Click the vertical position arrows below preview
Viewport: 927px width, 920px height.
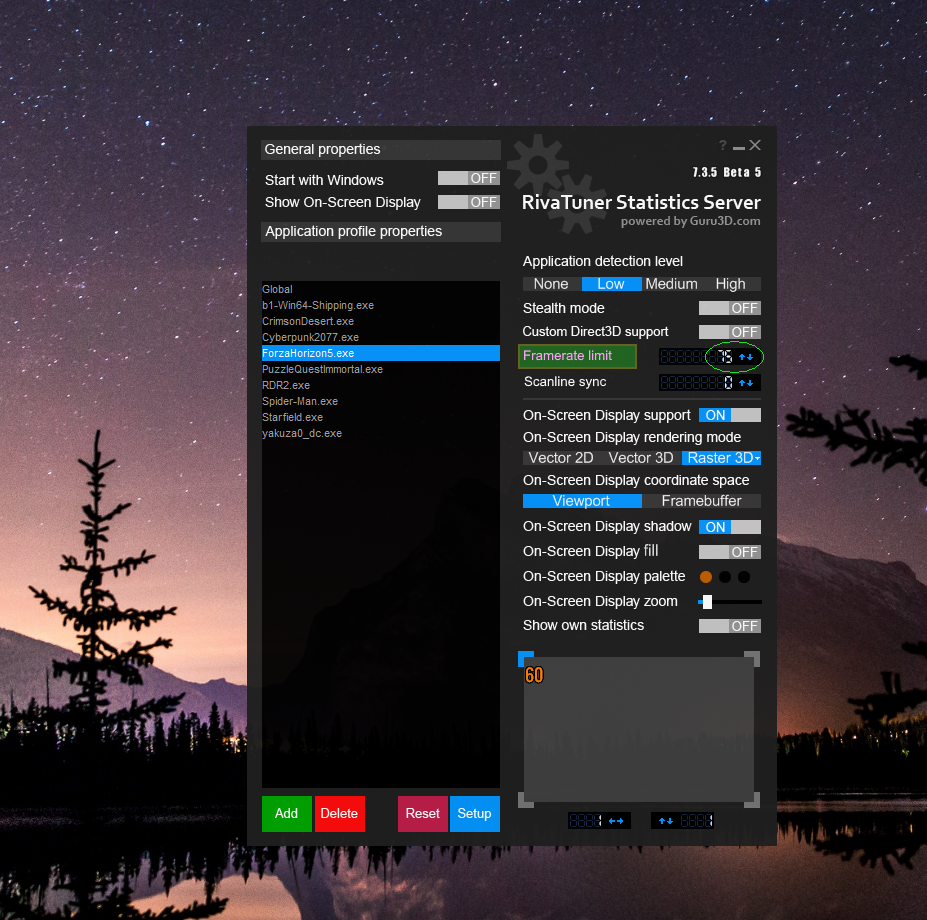click(x=666, y=821)
